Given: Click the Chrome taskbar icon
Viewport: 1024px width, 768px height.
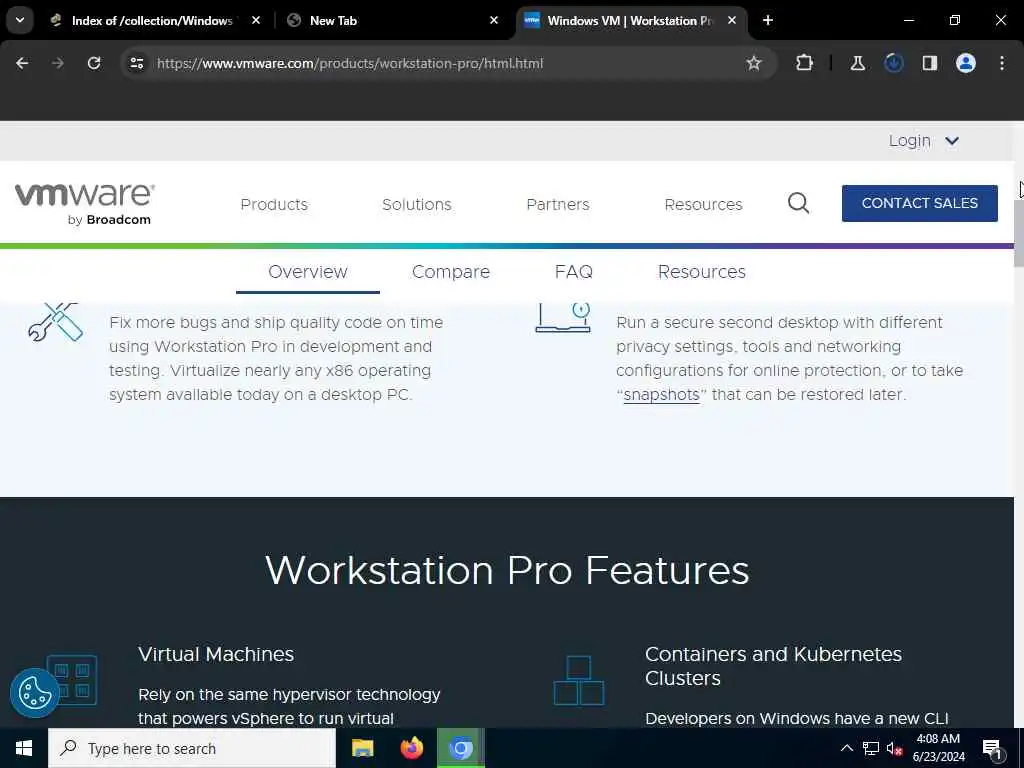Looking at the screenshot, I should click(x=461, y=748).
